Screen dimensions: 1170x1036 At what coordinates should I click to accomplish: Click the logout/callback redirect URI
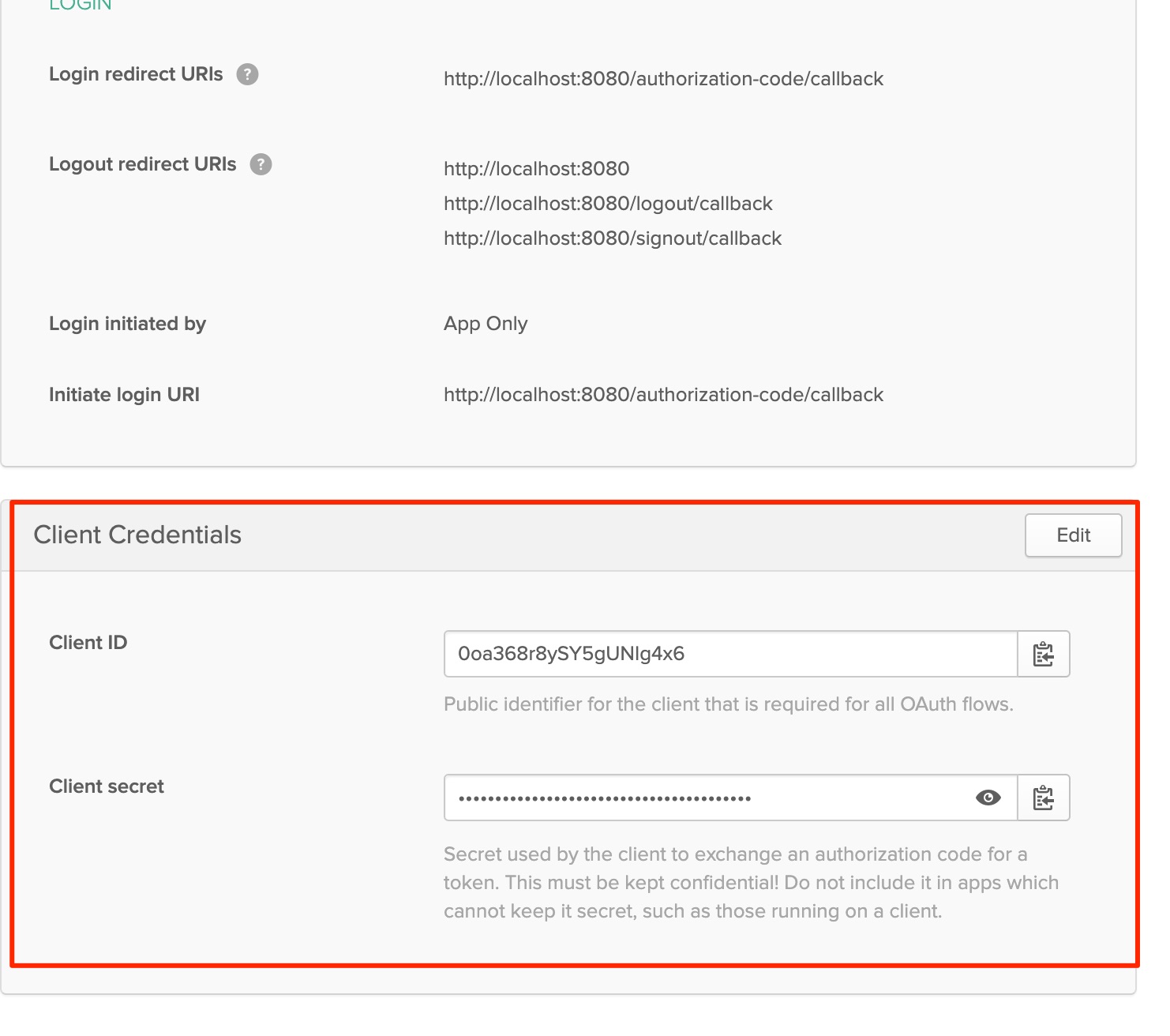608,204
